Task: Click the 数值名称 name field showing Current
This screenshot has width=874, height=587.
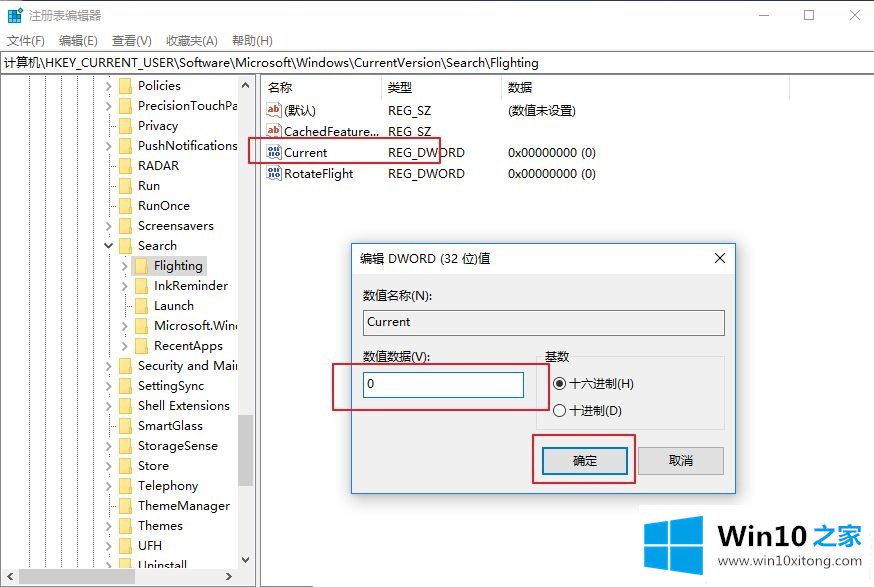Action: click(x=543, y=323)
